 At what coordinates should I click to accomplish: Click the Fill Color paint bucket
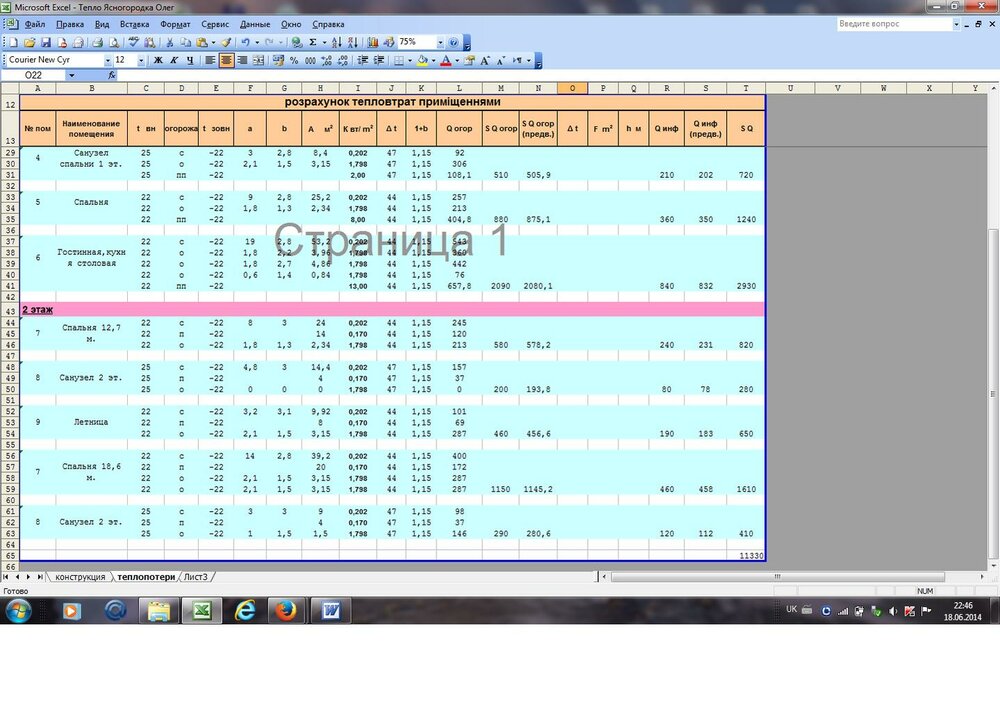(422, 61)
